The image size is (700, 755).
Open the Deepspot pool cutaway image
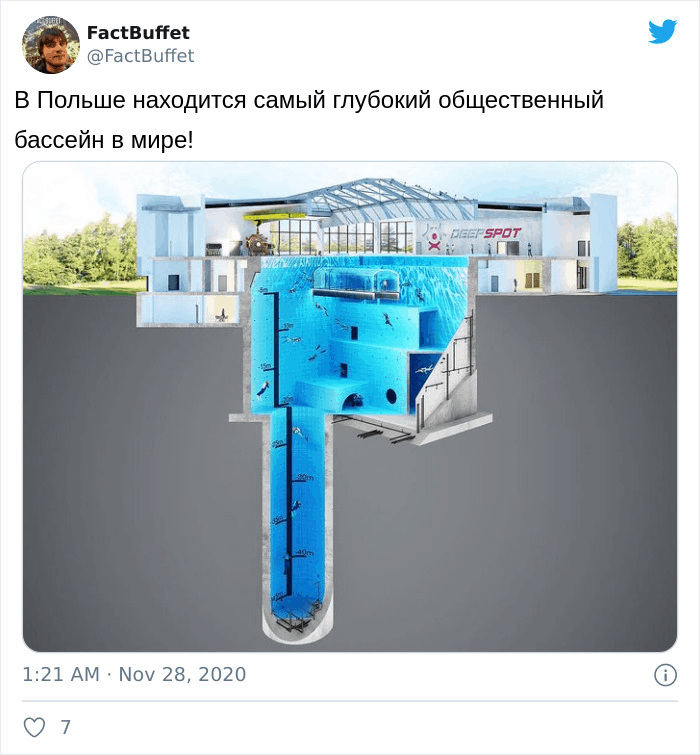tap(350, 407)
